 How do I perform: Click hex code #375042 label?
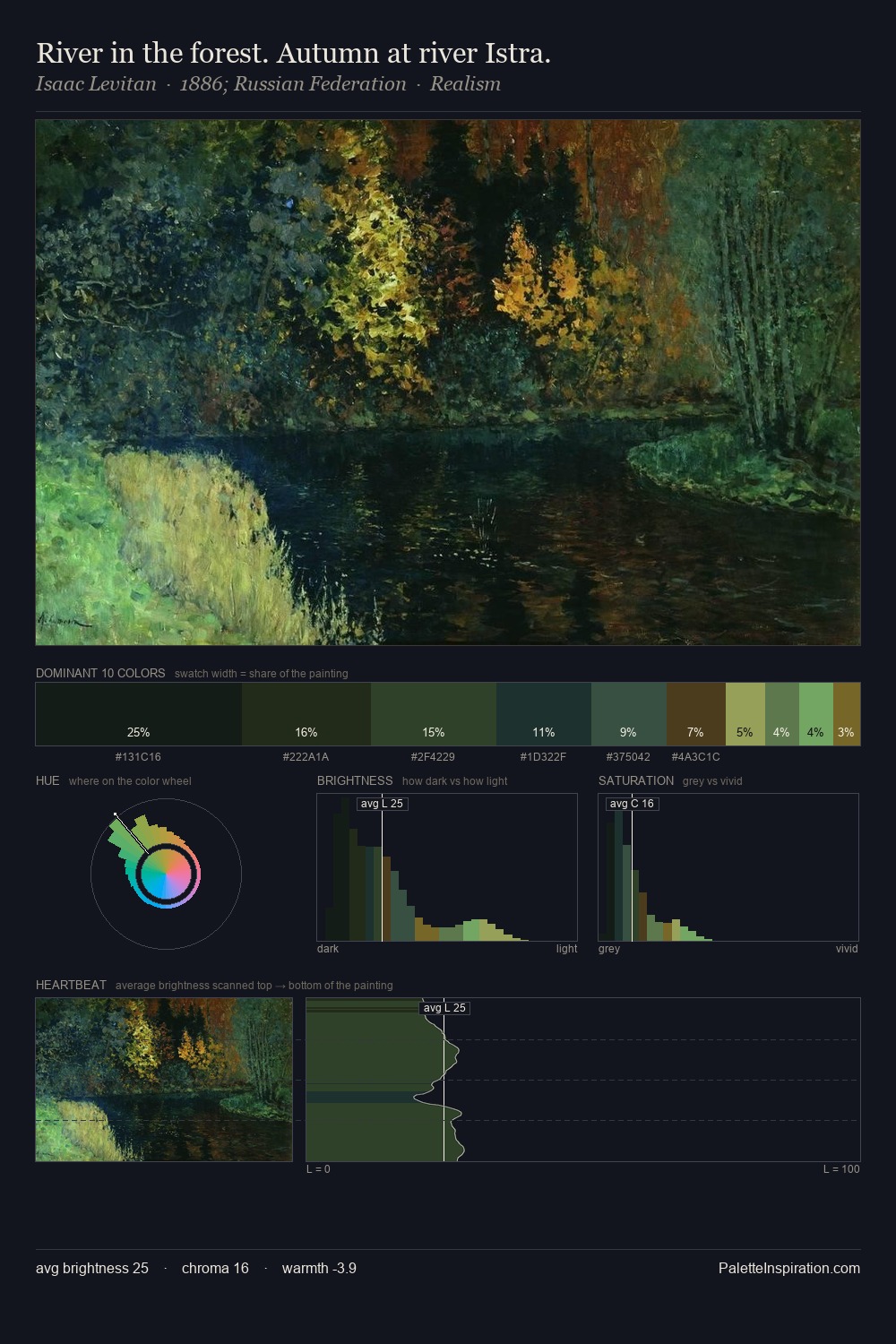coord(628,756)
